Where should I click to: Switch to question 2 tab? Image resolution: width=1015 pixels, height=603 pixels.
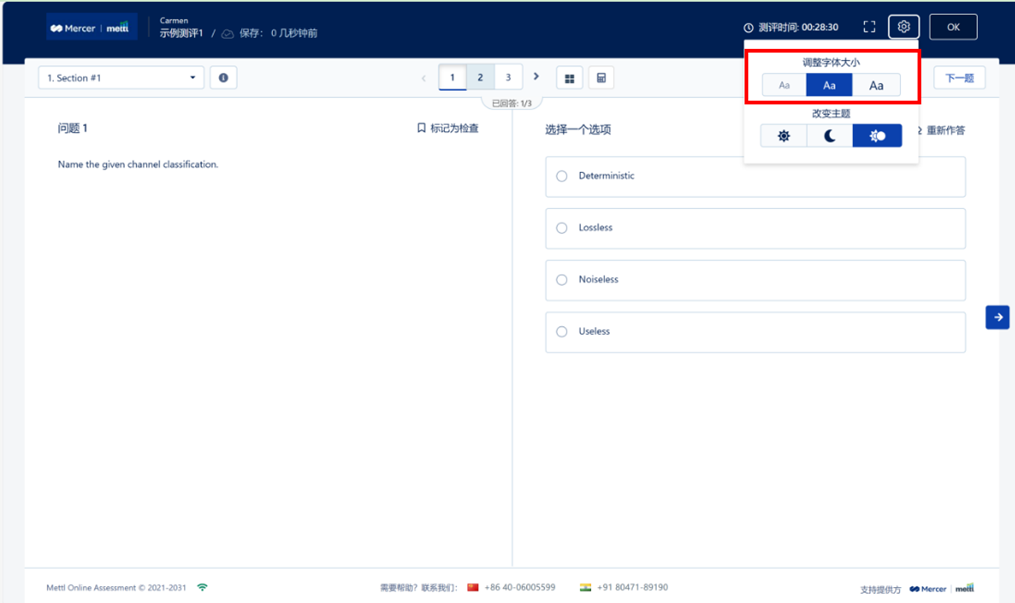coord(480,78)
